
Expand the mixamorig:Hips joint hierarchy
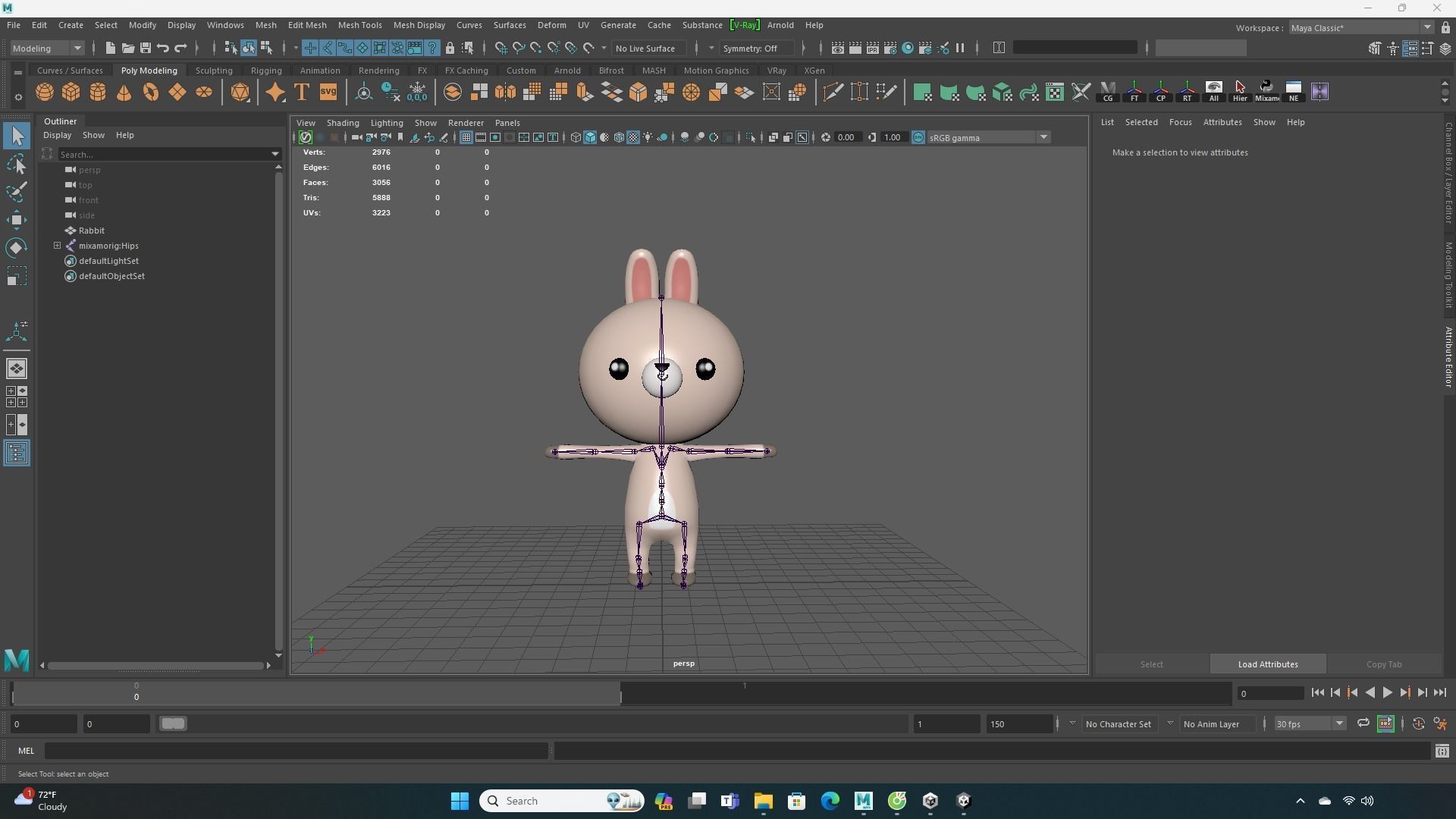tap(57, 246)
